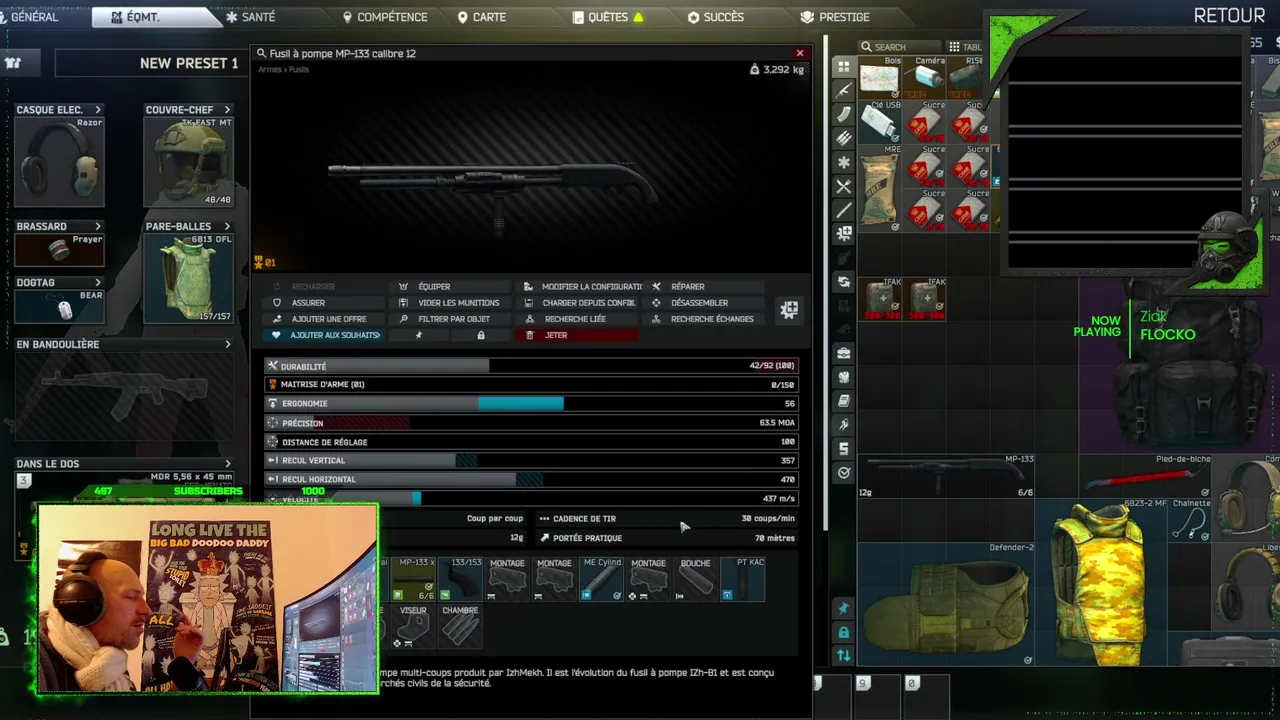Close the MP-133 inspector window

pos(800,53)
